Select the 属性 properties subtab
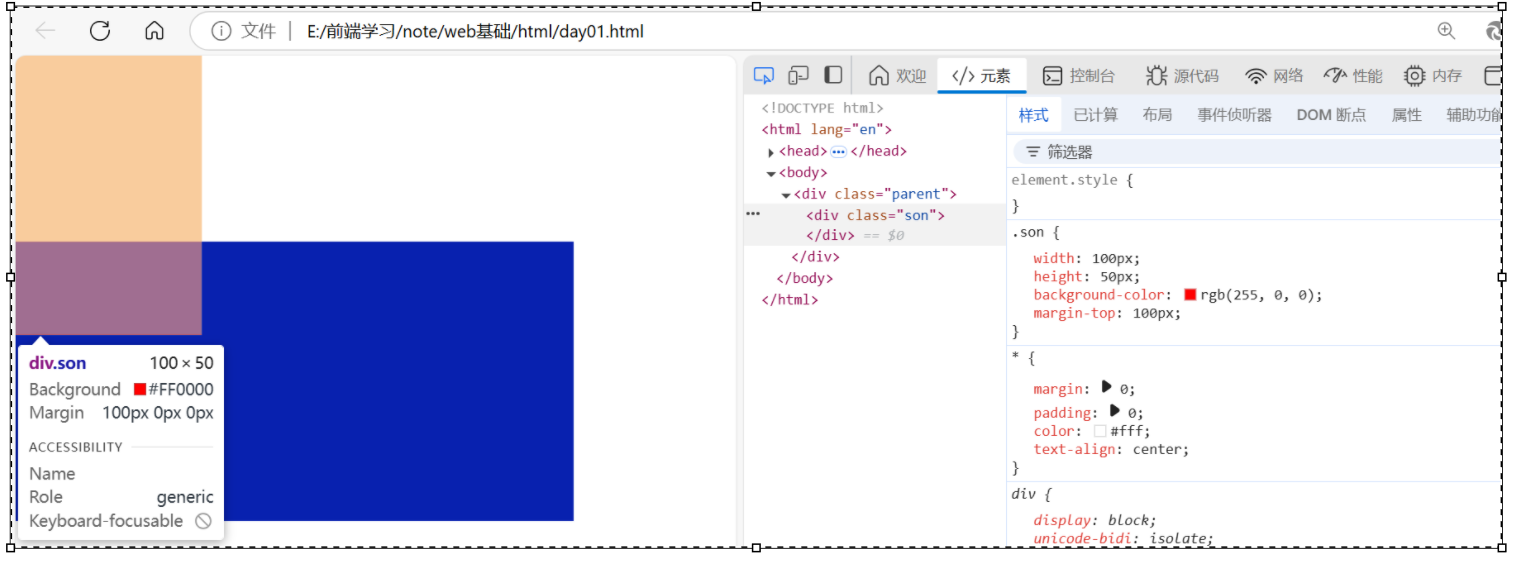The image size is (1514, 561). [1407, 115]
